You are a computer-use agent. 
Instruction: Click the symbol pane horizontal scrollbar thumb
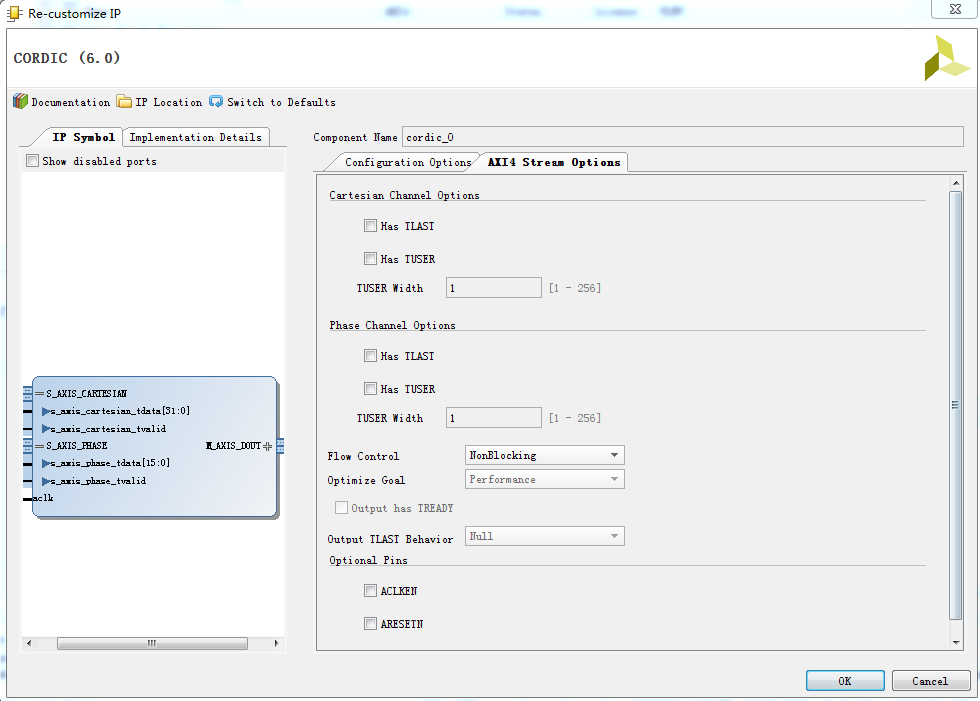[152, 643]
